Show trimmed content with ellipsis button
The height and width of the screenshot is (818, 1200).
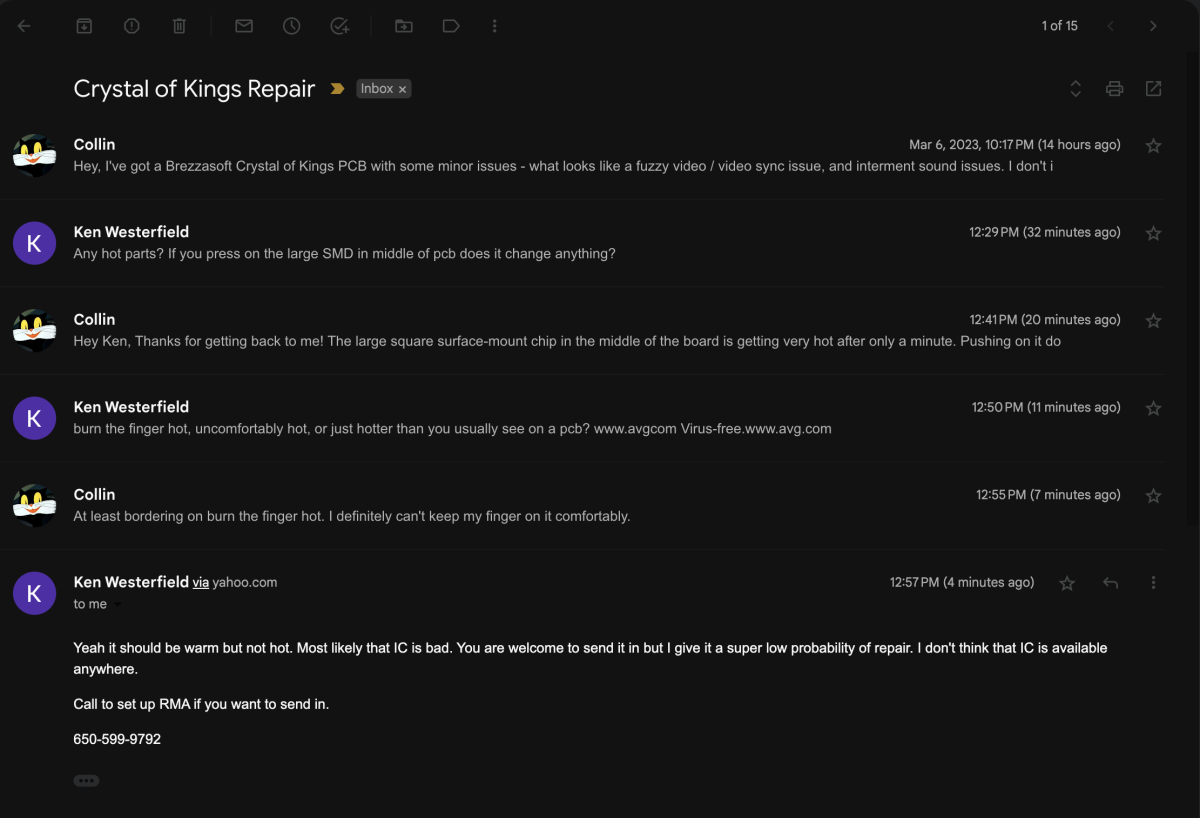coord(86,780)
